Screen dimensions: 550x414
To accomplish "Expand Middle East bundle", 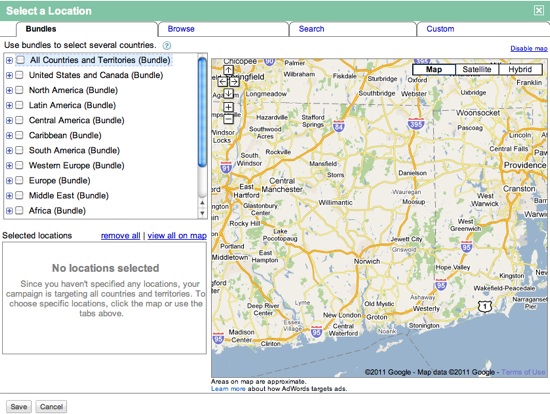I will click(x=9, y=196).
